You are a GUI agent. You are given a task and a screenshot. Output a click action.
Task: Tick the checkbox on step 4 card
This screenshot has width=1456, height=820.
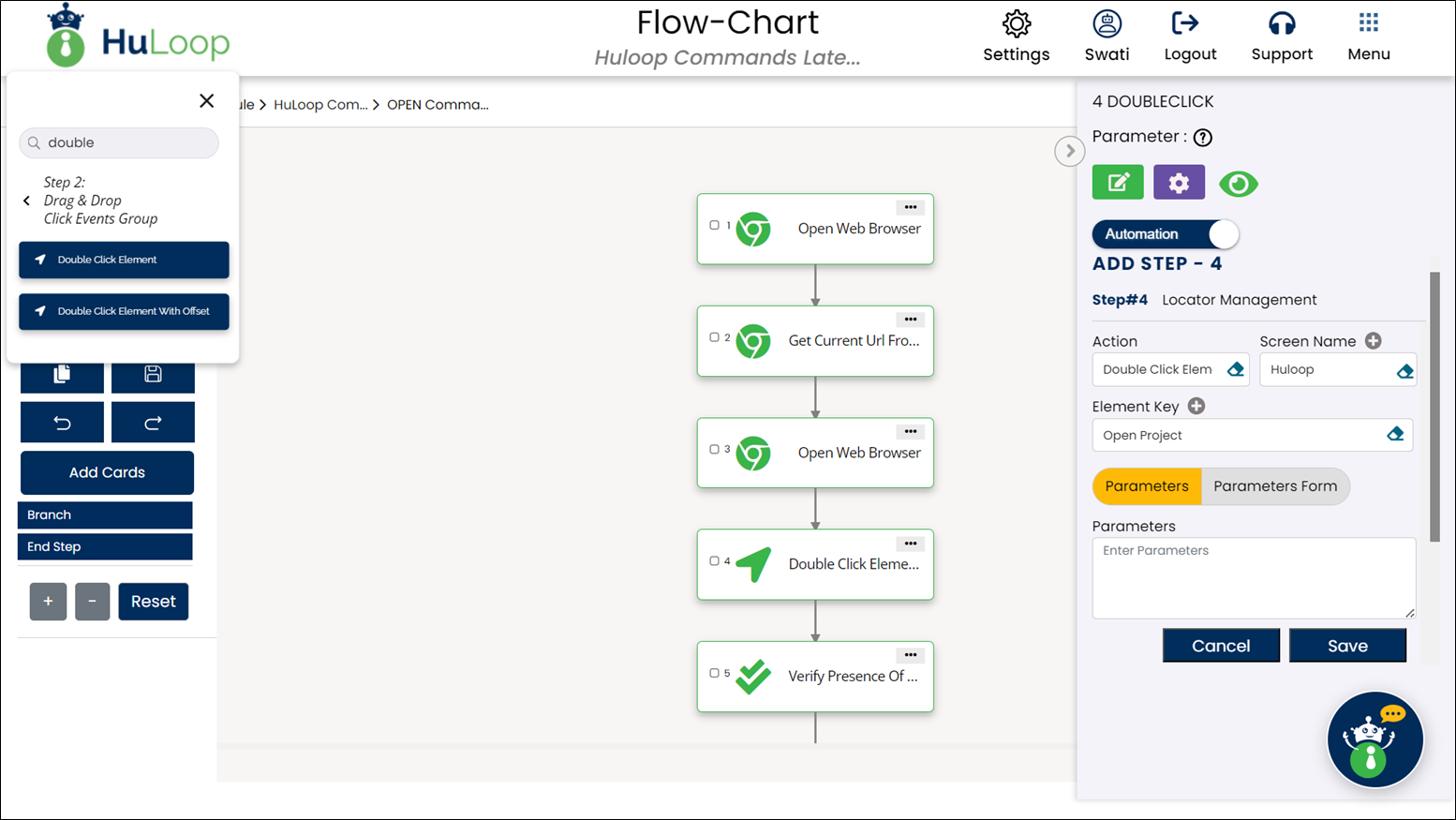pyautogui.click(x=714, y=561)
